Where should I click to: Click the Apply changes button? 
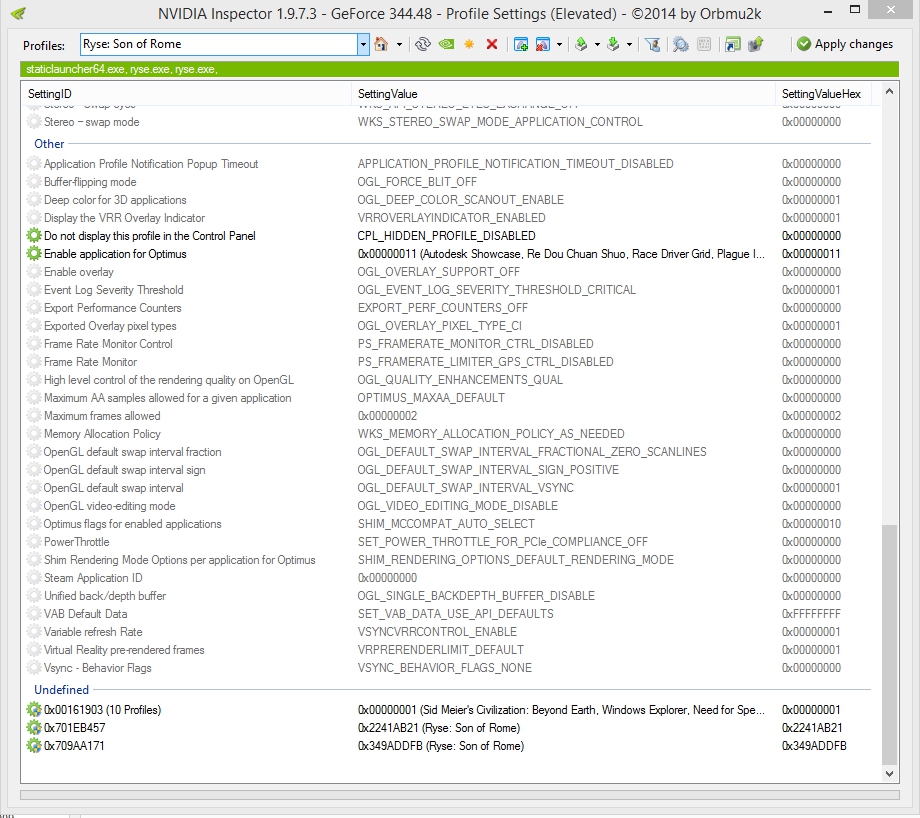[845, 44]
